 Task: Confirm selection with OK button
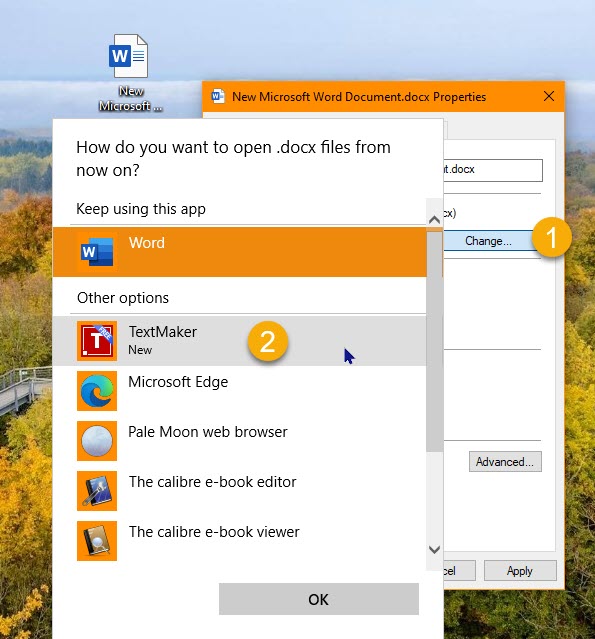point(319,599)
